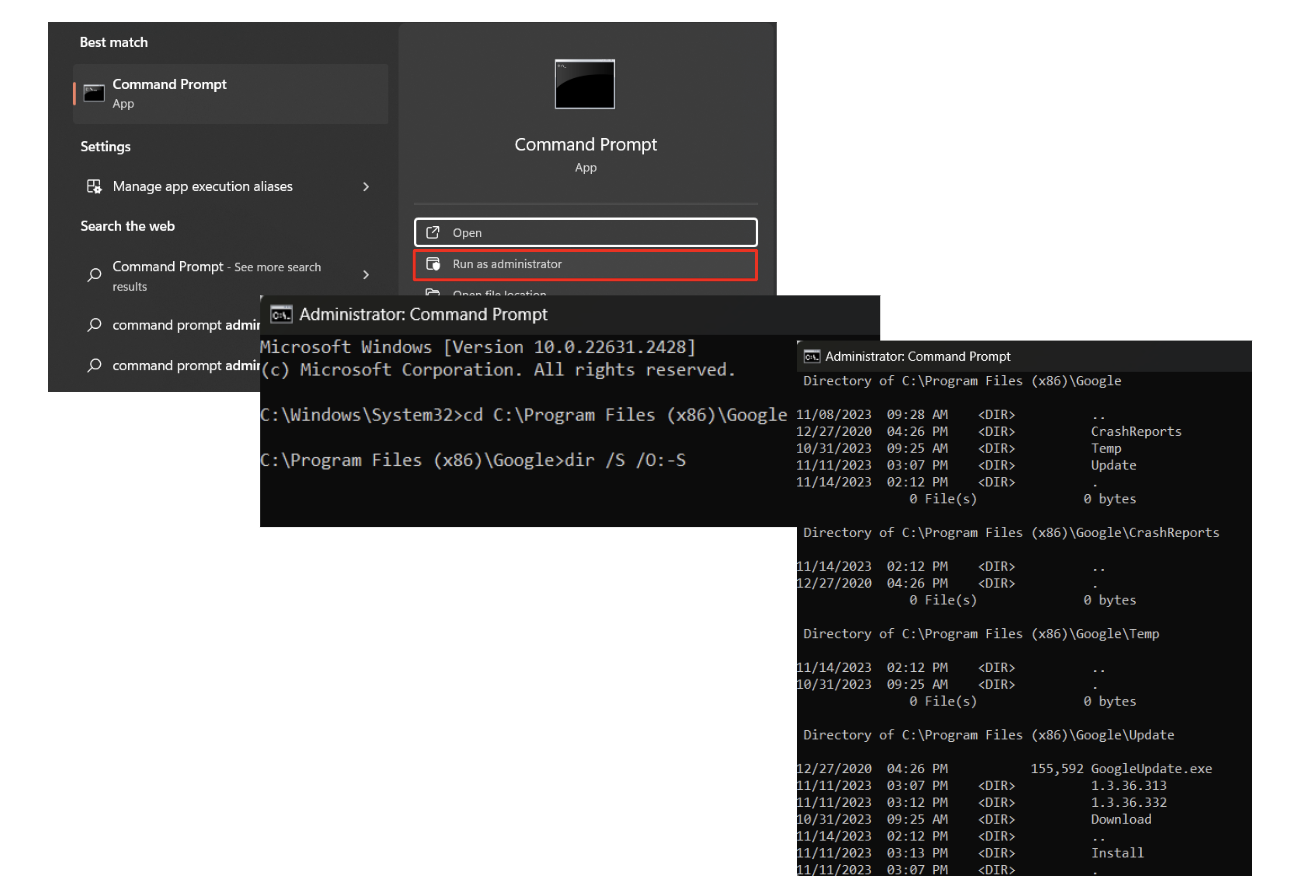Expand the chevron beside 'Command Prompt - See more search results'
Screen dimensions: 1312x894
tap(366, 275)
